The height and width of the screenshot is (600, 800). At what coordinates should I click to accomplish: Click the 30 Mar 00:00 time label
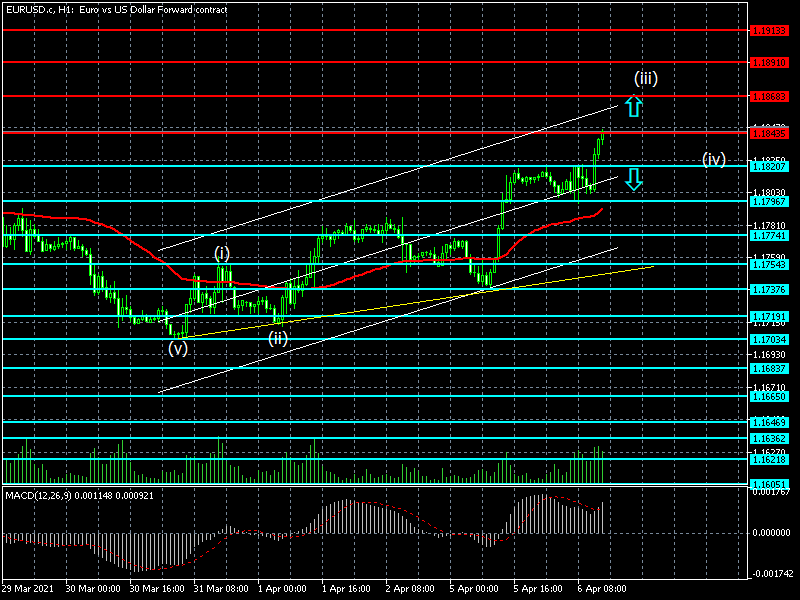click(x=93, y=588)
